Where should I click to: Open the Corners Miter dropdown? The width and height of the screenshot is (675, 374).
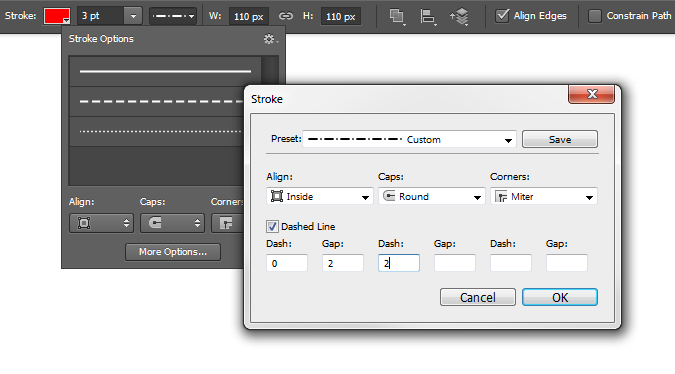click(544, 197)
